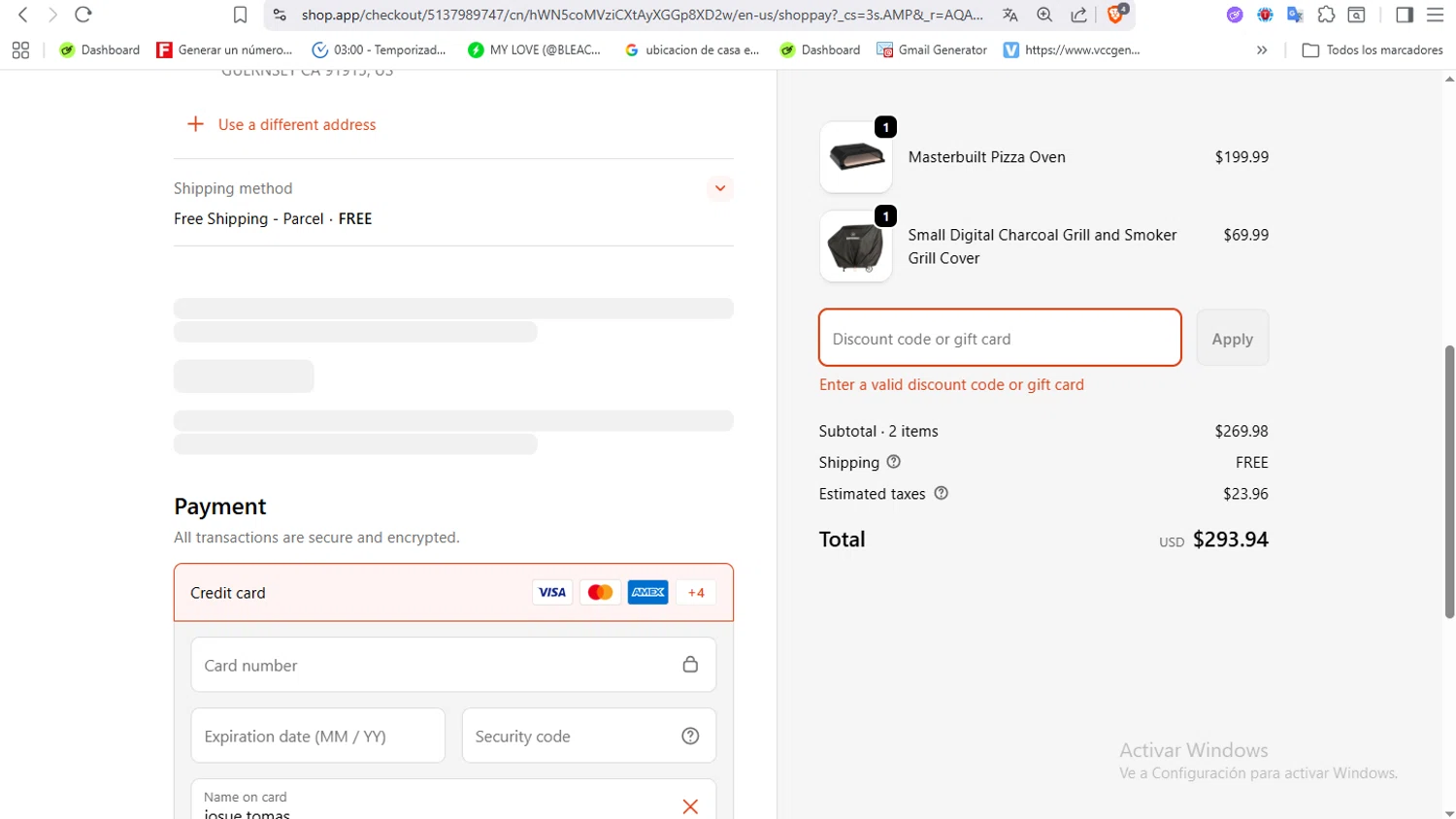Image resolution: width=1456 pixels, height=819 pixels.
Task: View site information icon in address bar
Action: pos(280,15)
